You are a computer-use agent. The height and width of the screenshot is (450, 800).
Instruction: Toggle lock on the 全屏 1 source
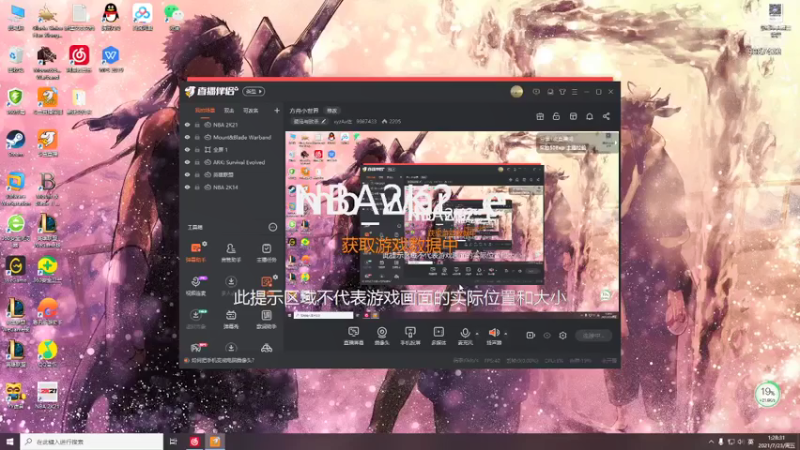tap(197, 149)
